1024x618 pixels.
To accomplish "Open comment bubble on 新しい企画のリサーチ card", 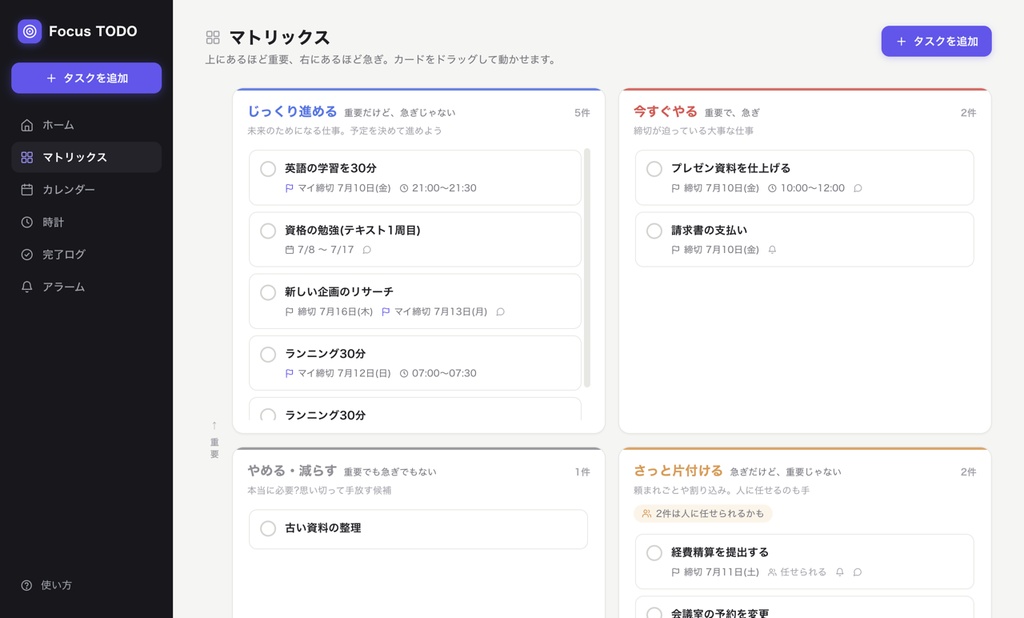I will [x=500, y=312].
